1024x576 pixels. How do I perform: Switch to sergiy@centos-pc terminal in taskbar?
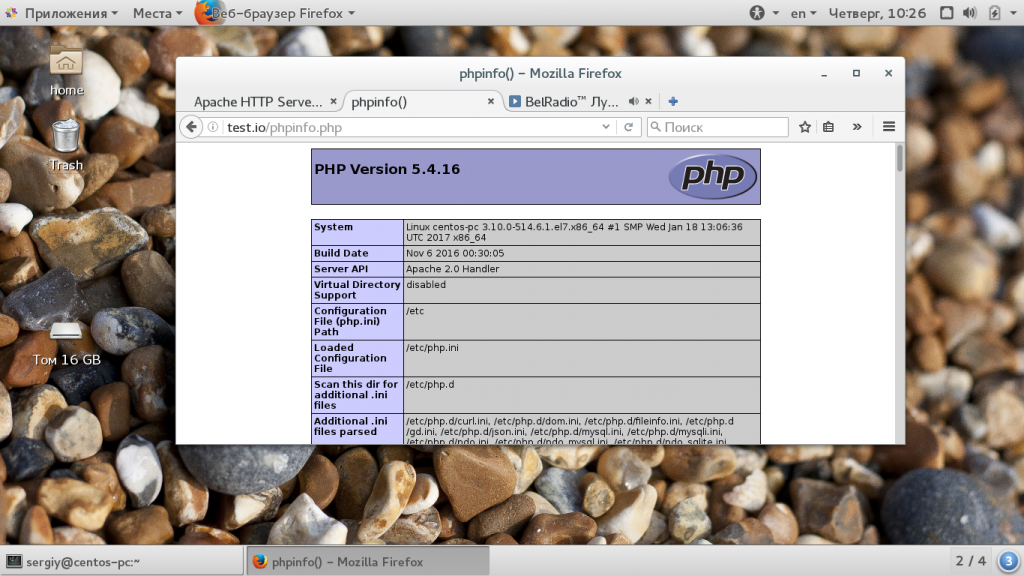122,562
